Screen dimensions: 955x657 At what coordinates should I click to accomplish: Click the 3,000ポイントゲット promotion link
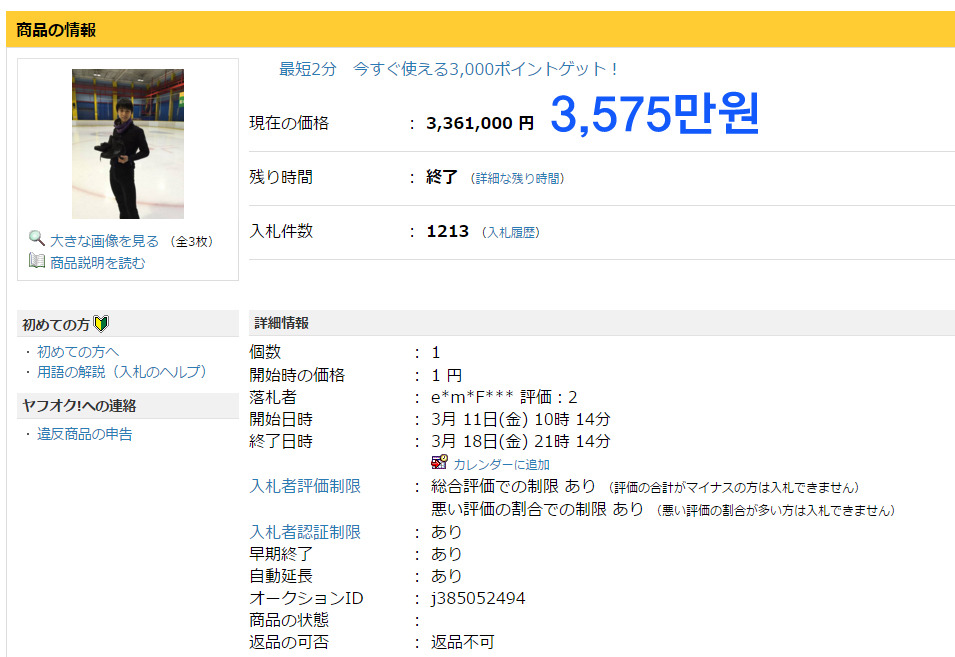pyautogui.click(x=448, y=69)
